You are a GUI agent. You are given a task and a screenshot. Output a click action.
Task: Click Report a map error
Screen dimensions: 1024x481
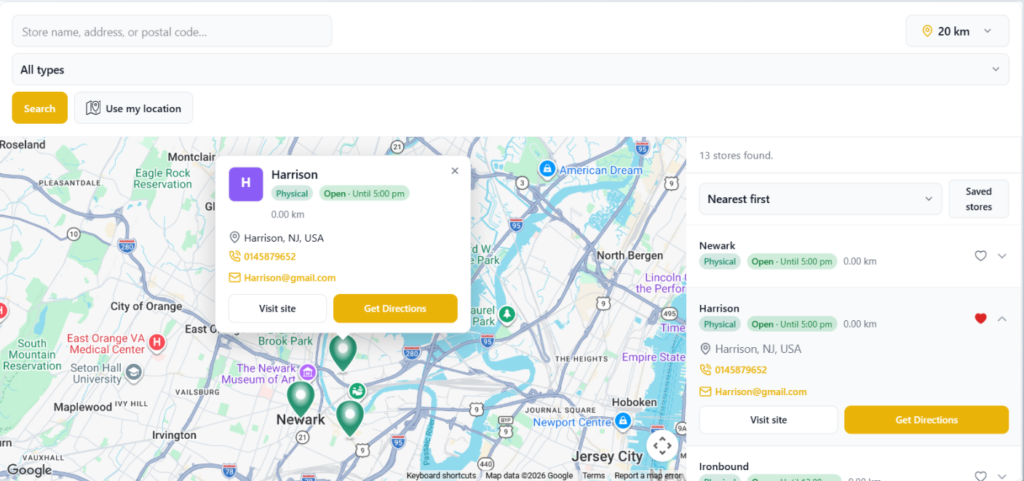click(x=647, y=476)
